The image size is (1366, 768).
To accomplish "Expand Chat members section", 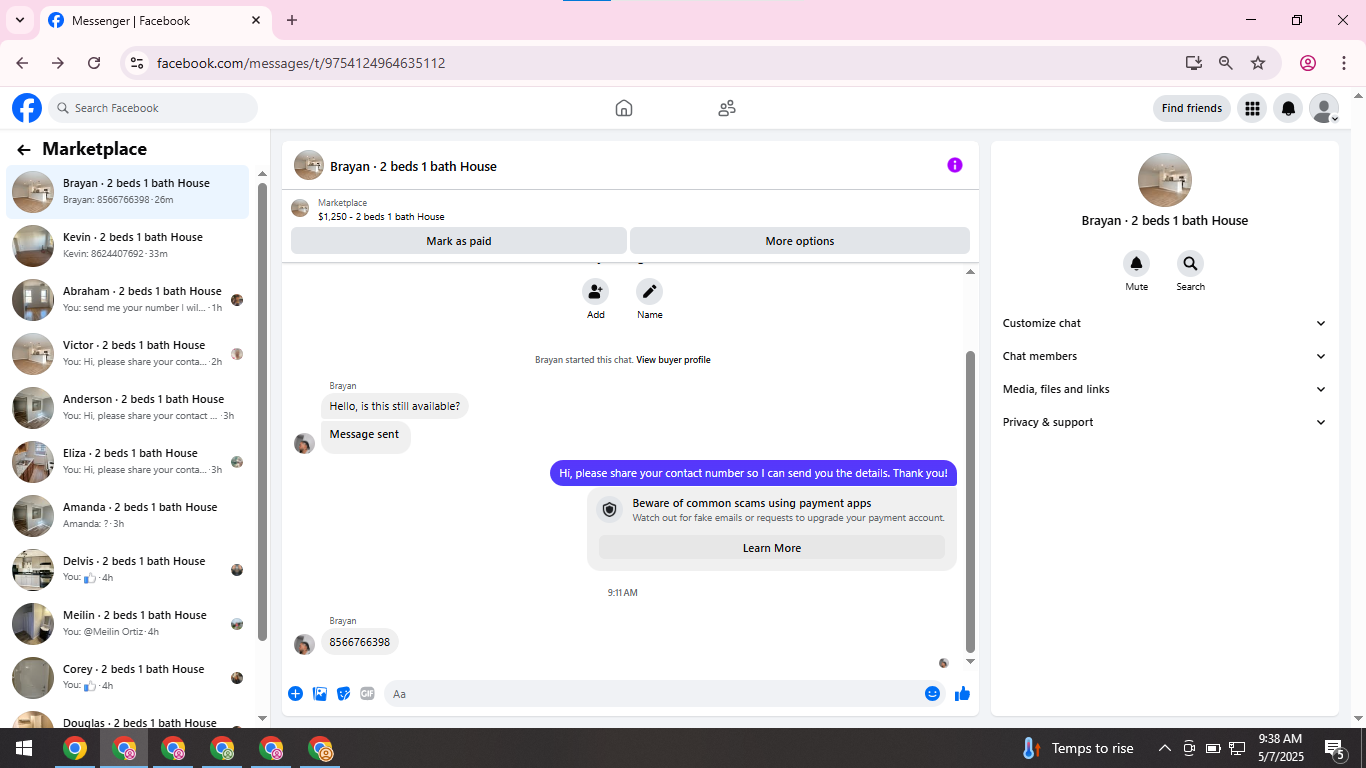I will (x=1165, y=356).
